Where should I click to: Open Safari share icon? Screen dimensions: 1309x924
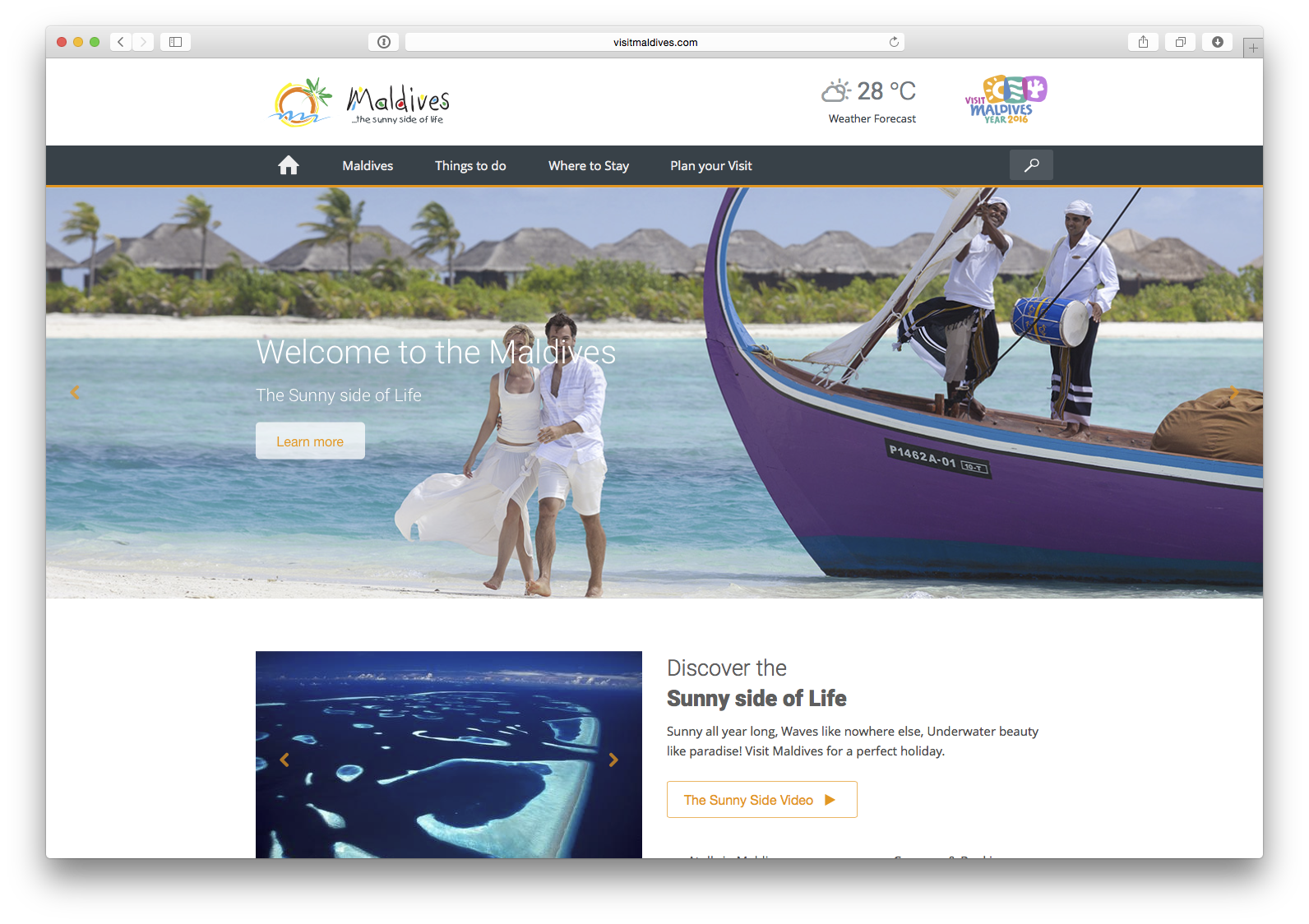click(x=1143, y=42)
